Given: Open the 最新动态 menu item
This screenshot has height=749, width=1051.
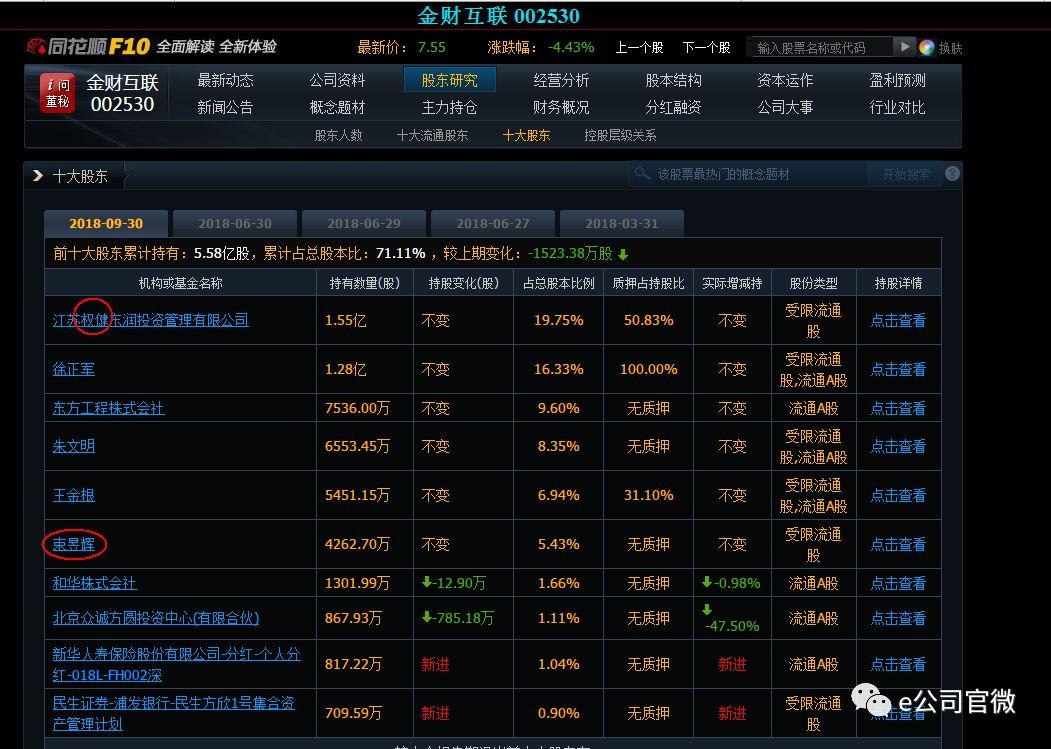Looking at the screenshot, I should (225, 80).
